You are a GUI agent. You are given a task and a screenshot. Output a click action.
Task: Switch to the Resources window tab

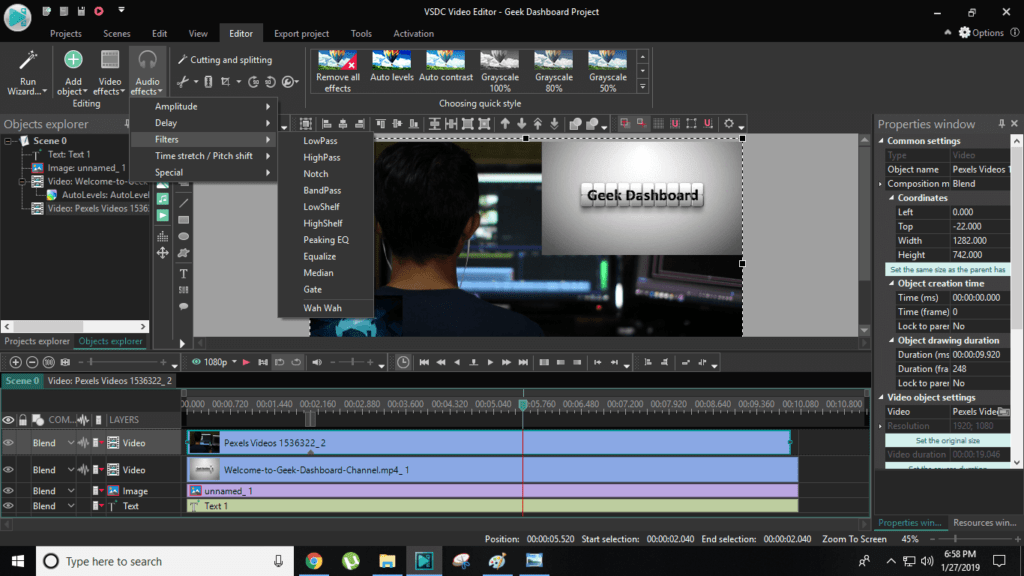pyautogui.click(x=984, y=522)
